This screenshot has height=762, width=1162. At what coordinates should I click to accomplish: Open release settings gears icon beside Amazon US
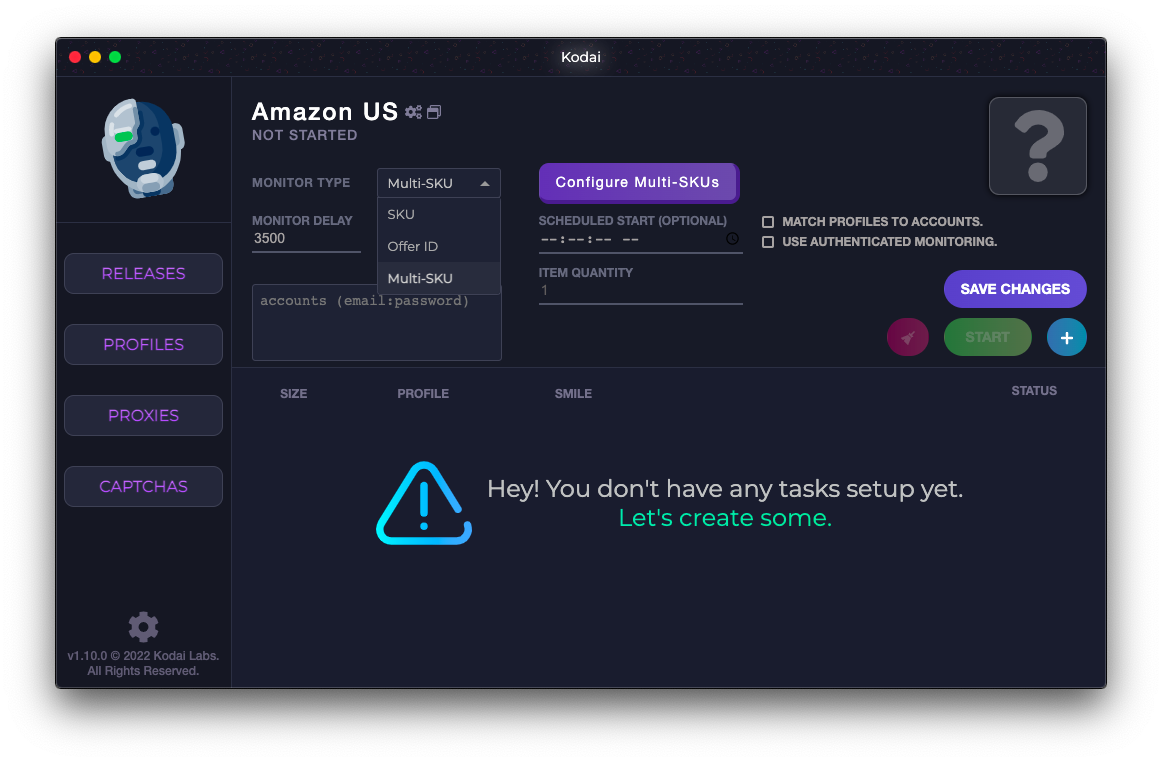pyautogui.click(x=413, y=112)
